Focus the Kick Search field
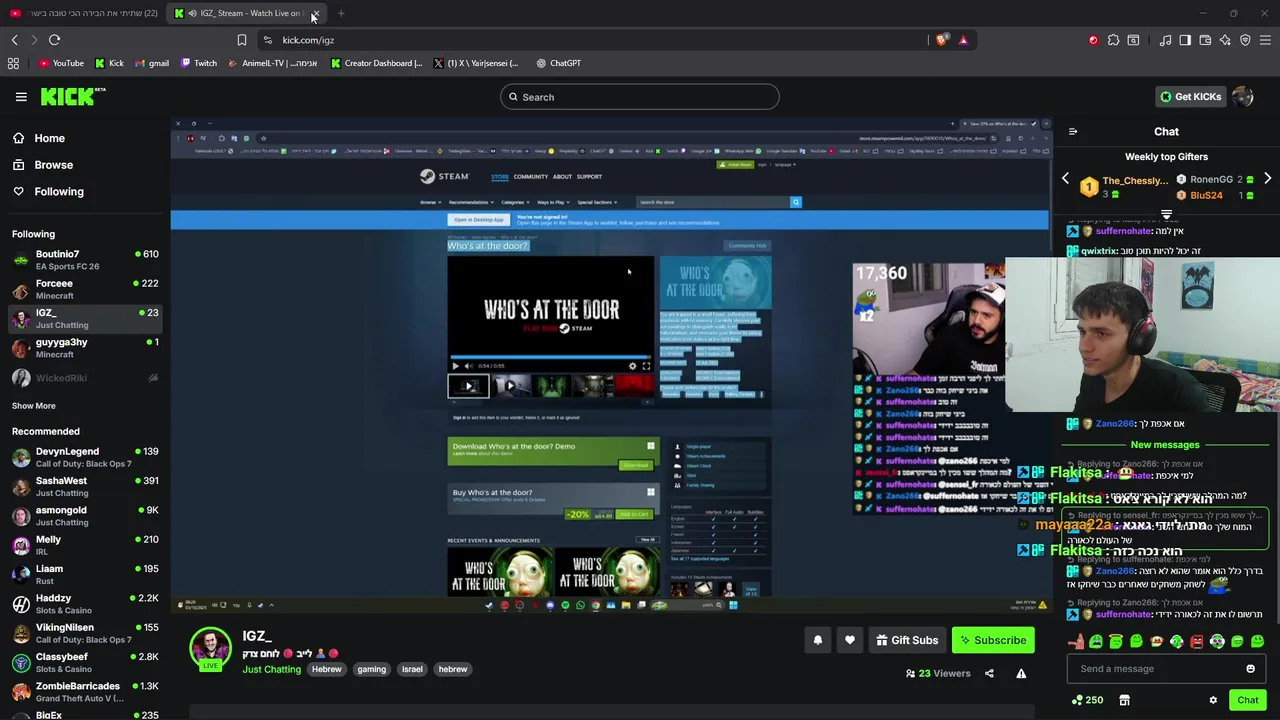This screenshot has height=720, width=1280. click(640, 97)
